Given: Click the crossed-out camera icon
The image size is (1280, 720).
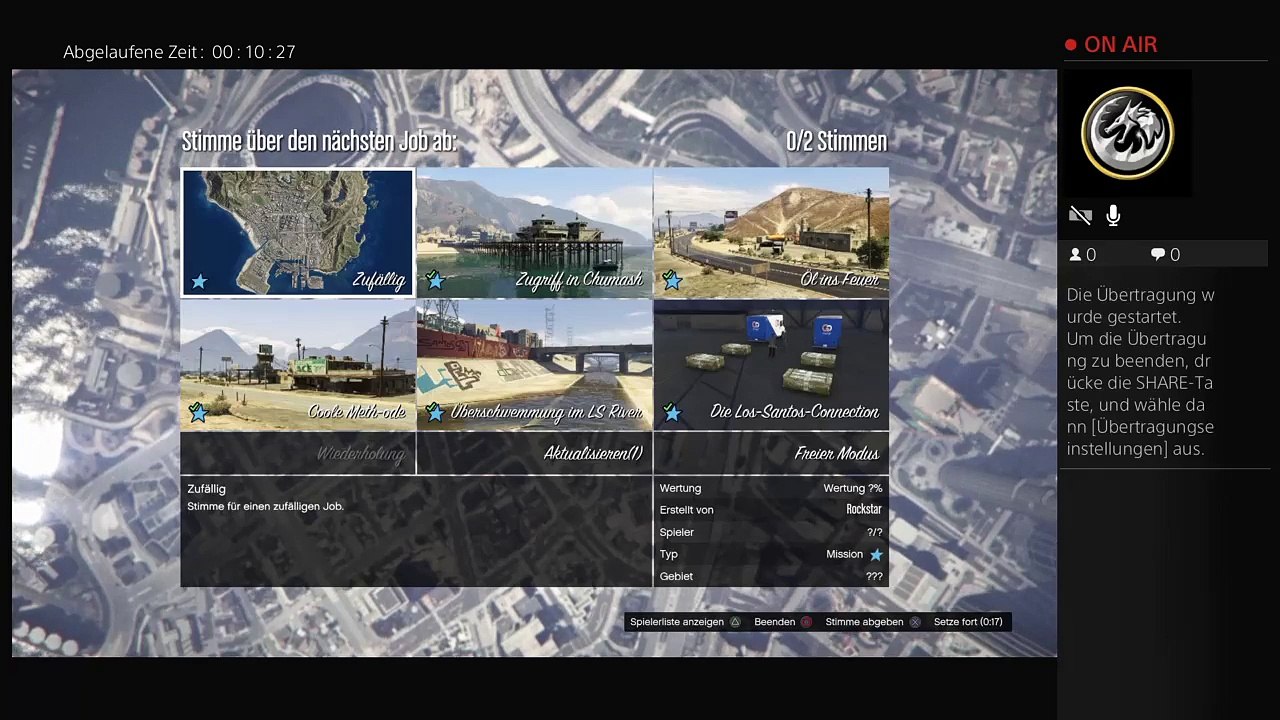Looking at the screenshot, I should (x=1080, y=215).
